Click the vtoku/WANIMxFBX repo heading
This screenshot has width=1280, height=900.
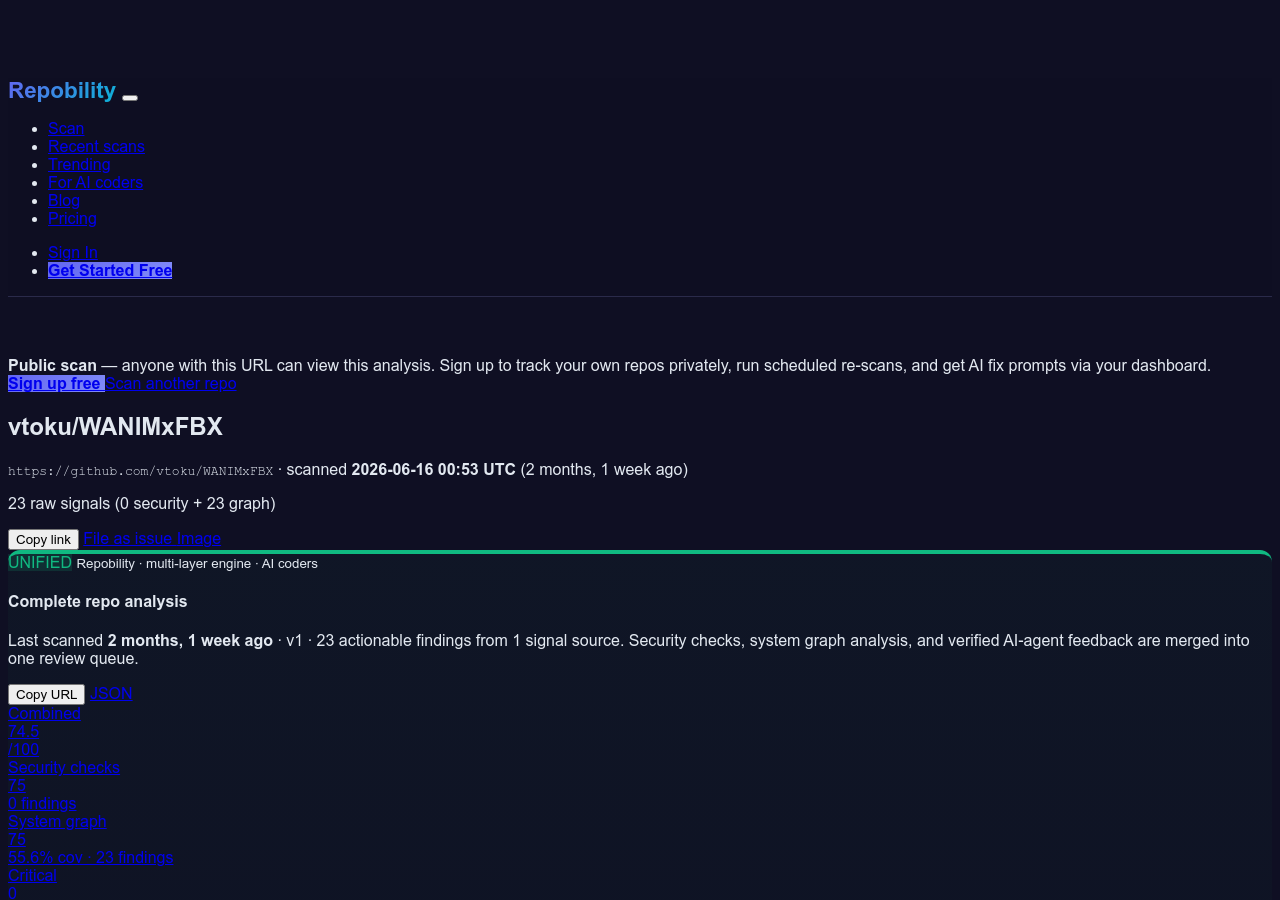tap(115, 426)
